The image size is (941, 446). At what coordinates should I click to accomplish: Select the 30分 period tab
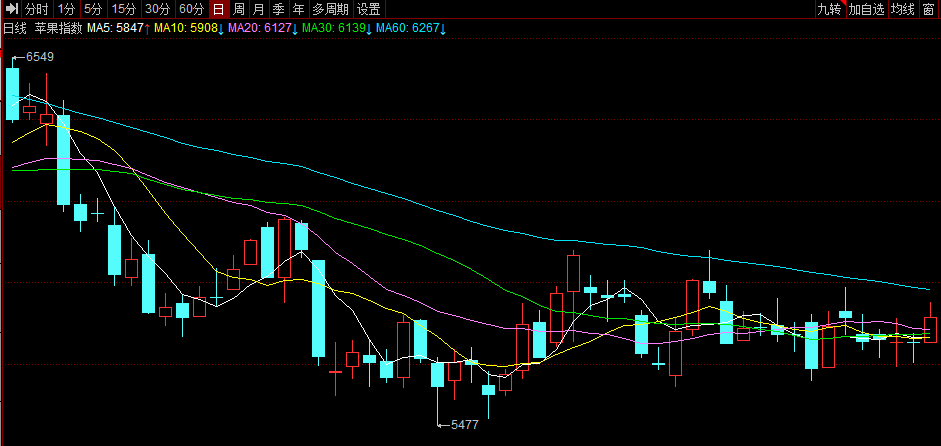coord(158,8)
